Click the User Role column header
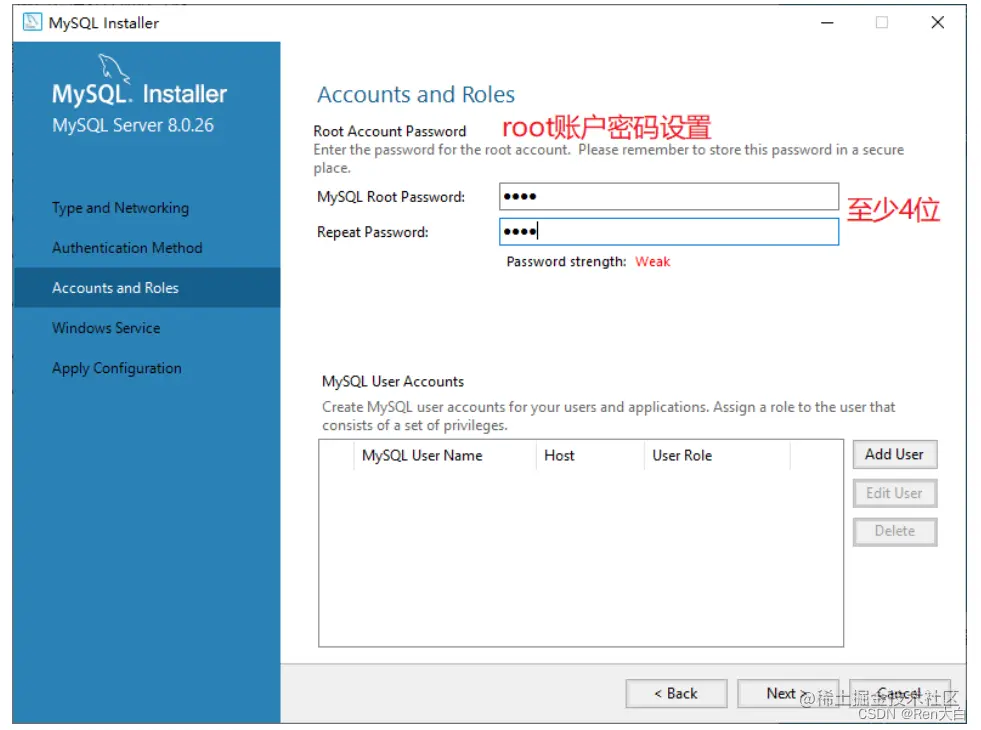 717,455
